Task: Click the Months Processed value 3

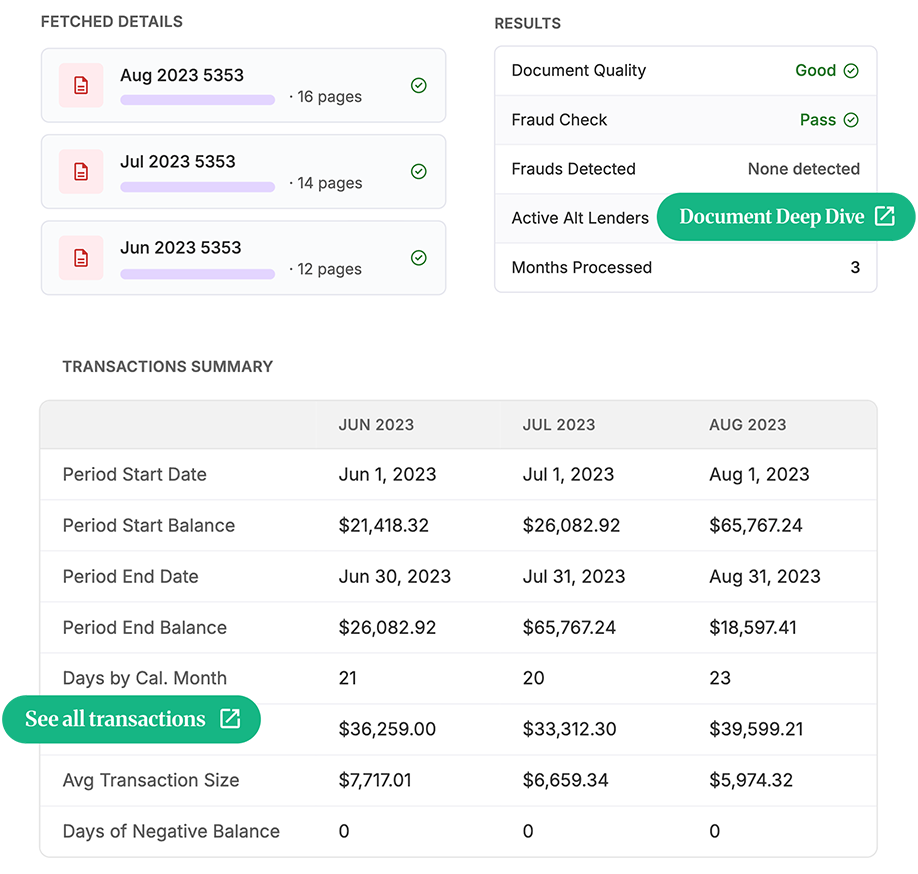Action: [x=855, y=268]
